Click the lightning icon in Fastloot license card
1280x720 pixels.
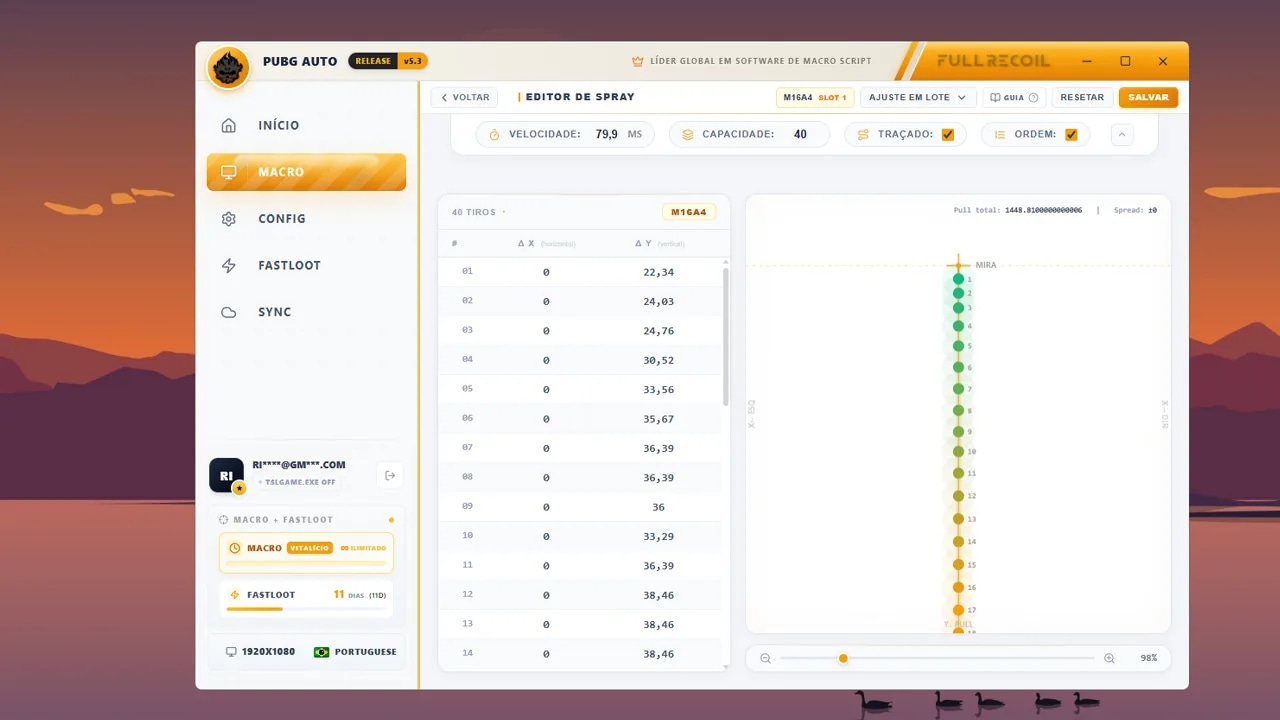coord(235,594)
